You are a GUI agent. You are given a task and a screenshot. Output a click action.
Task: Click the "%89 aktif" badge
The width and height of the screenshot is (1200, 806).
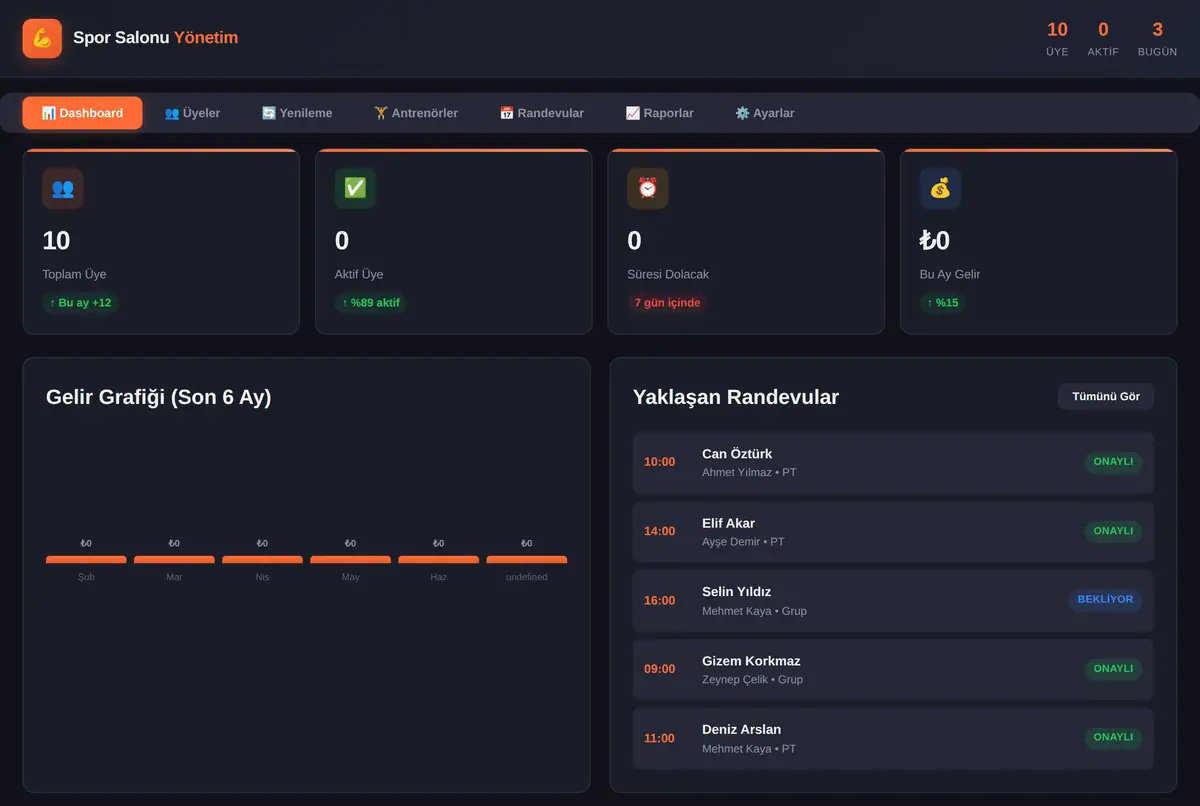pyautogui.click(x=371, y=303)
